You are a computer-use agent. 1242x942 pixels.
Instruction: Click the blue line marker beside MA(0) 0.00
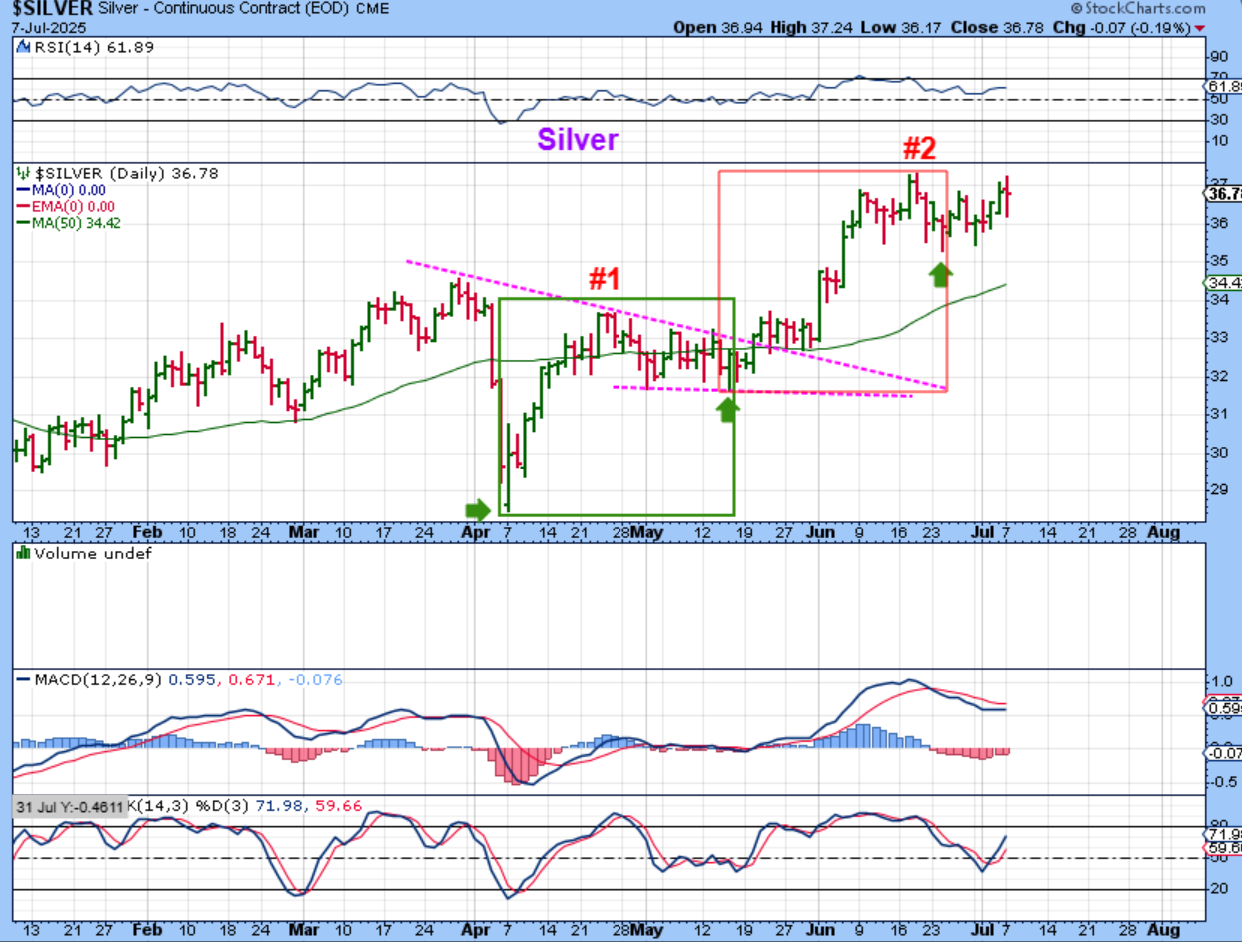[x=24, y=190]
